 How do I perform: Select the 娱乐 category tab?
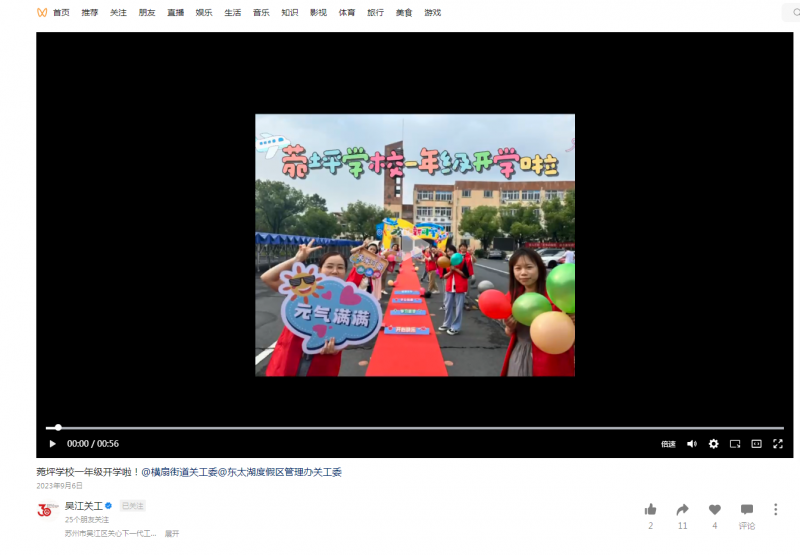click(x=204, y=12)
